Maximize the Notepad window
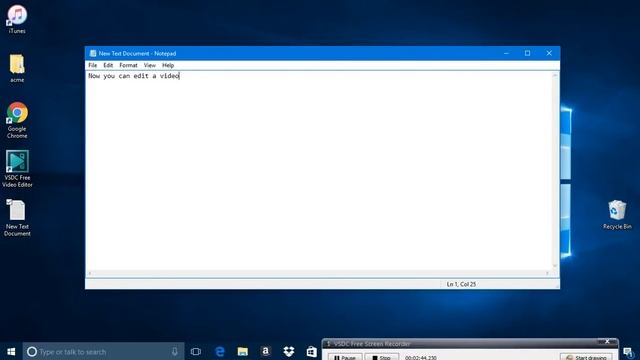 pyautogui.click(x=527, y=53)
